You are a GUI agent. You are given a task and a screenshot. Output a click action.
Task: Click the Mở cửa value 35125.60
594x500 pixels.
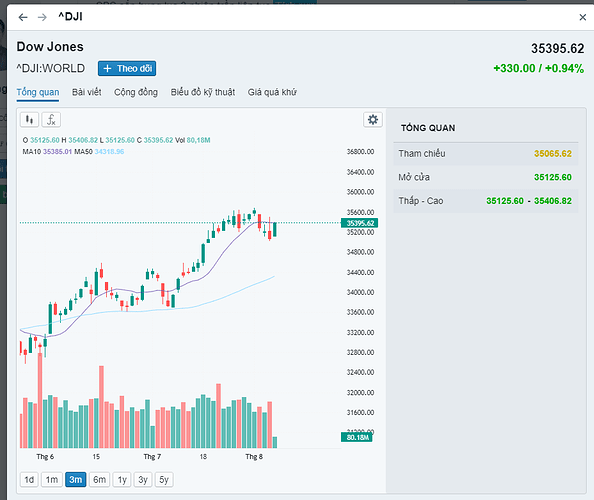(x=553, y=177)
